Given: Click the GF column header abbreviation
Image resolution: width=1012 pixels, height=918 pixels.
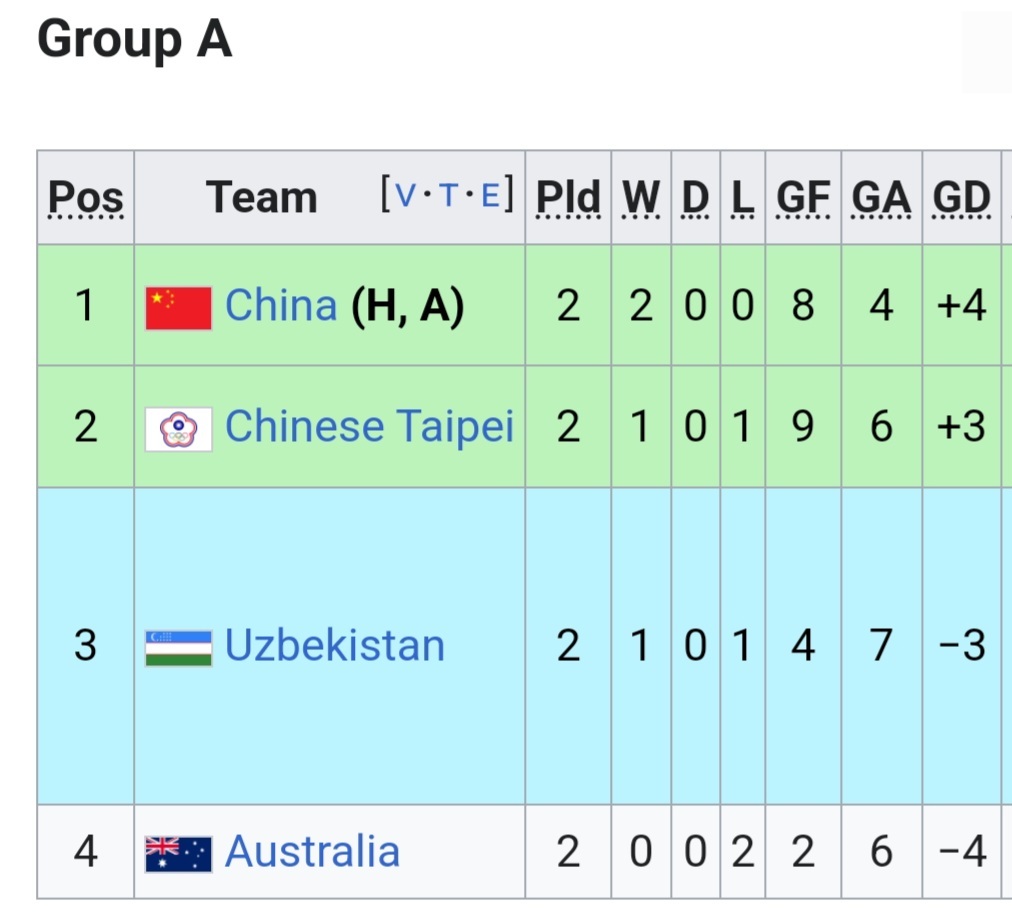Looking at the screenshot, I should [x=803, y=198].
